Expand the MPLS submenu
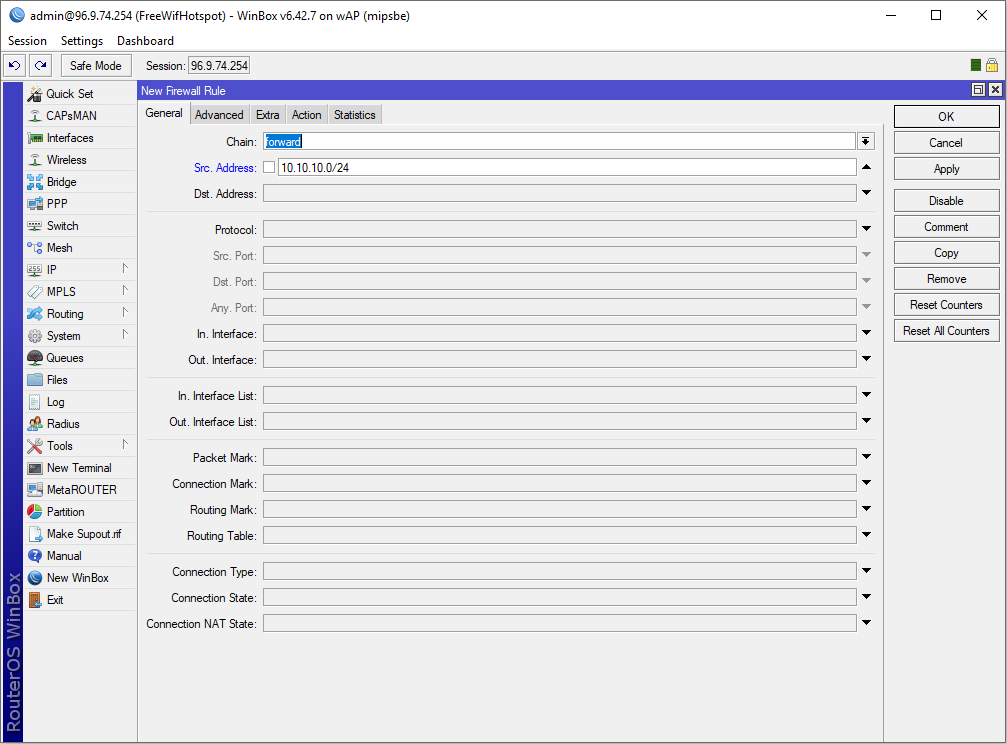Image resolution: width=1007 pixels, height=744 pixels. tap(125, 290)
